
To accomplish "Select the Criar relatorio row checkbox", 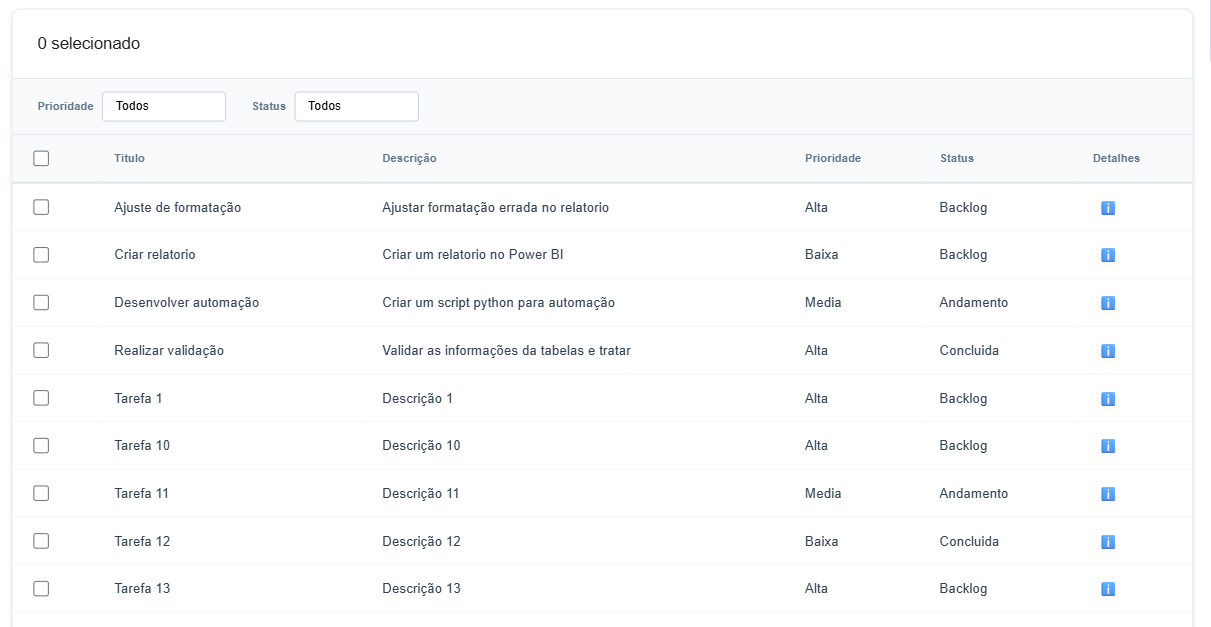I will (x=41, y=255).
